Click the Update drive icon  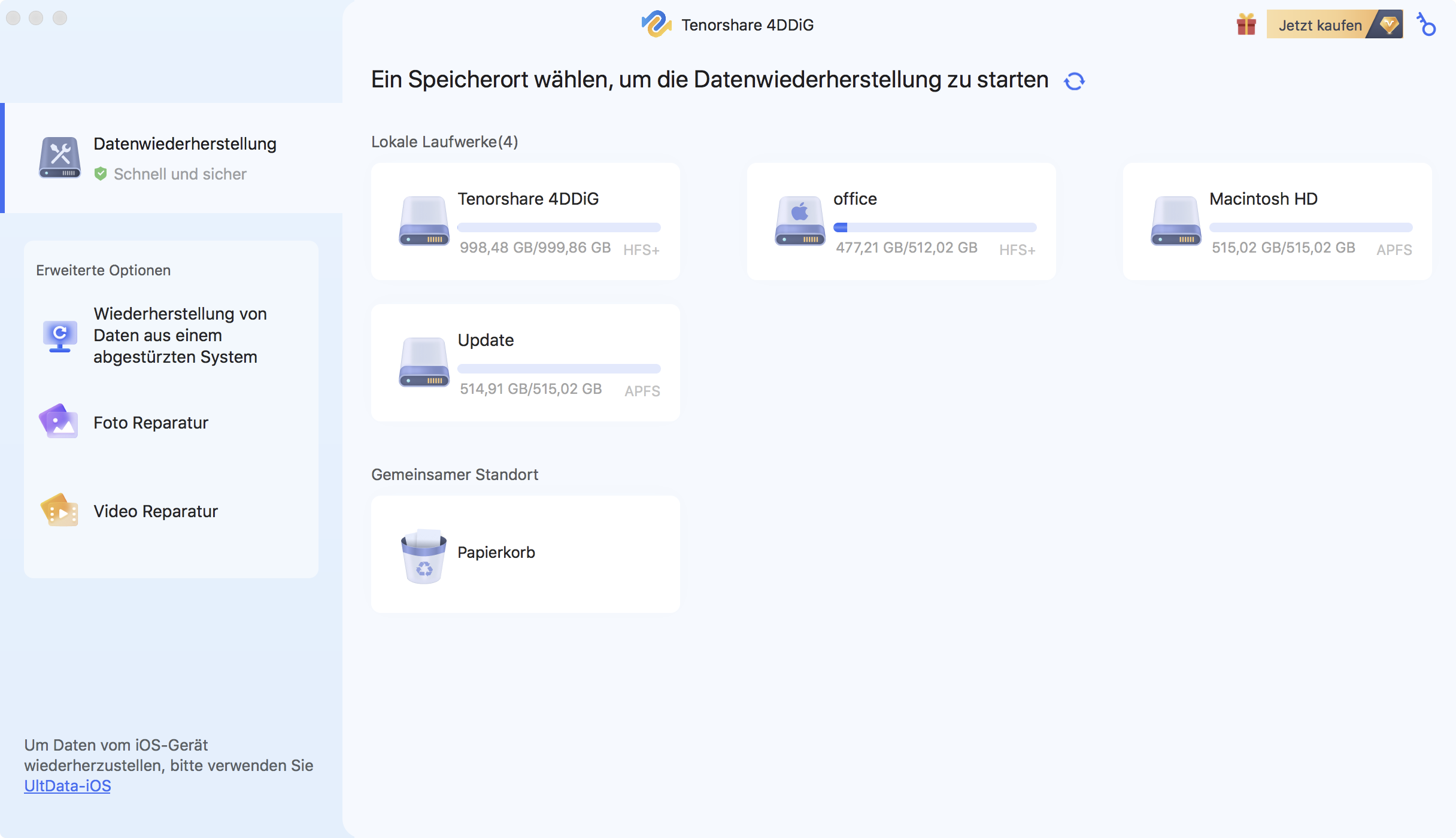point(424,362)
